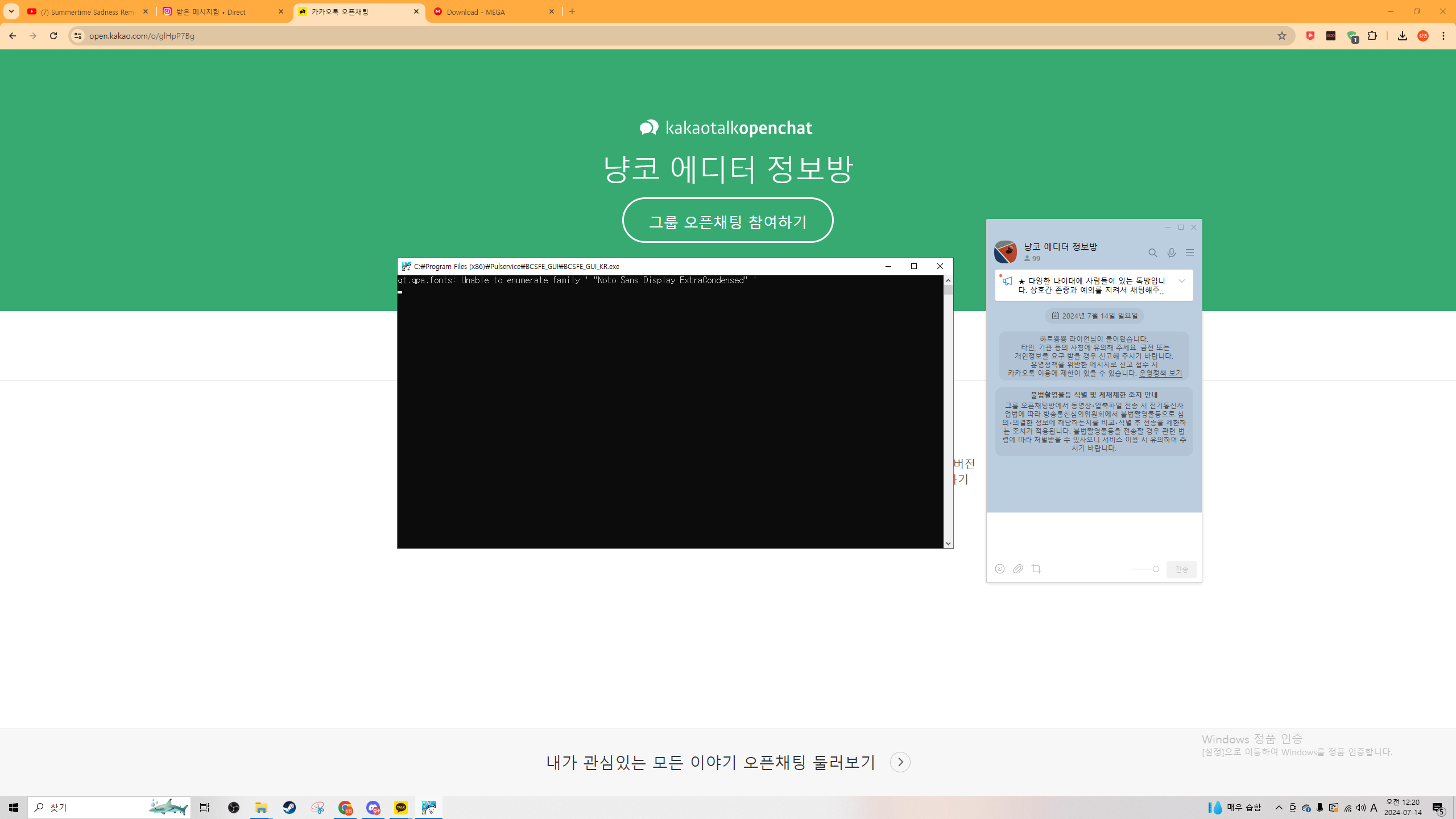Screen dimensions: 1456x819
Task: Open Discord from the taskbar
Action: pos(373,808)
